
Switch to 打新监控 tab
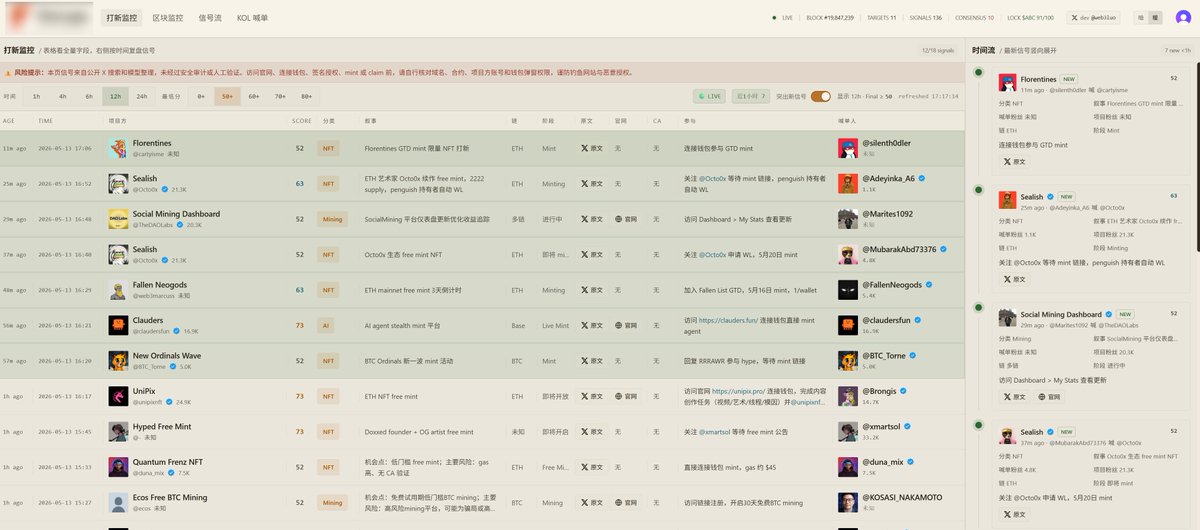[123, 18]
